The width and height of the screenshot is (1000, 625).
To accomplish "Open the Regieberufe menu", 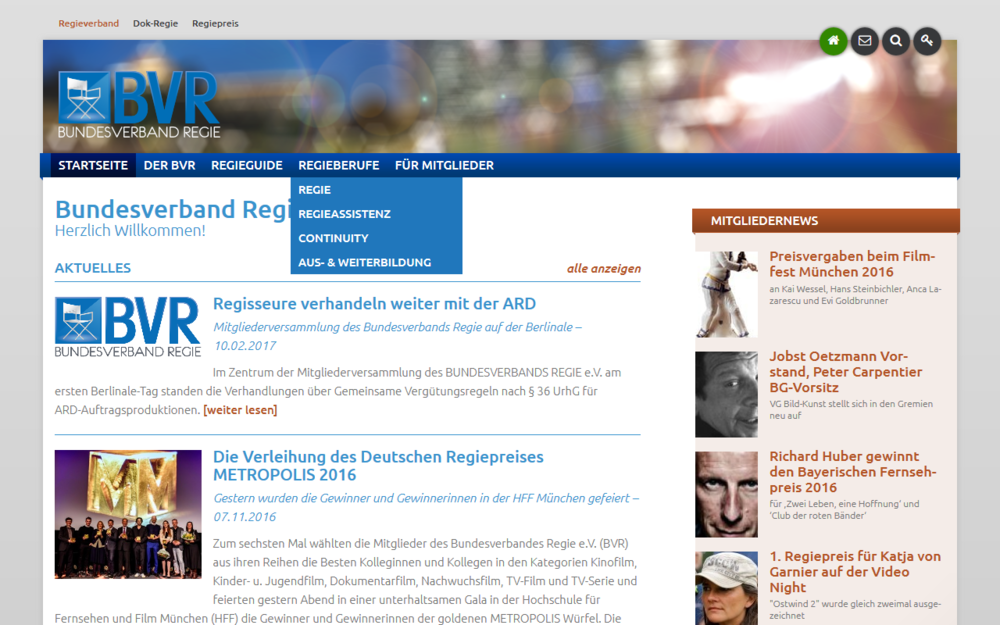I will pos(339,165).
